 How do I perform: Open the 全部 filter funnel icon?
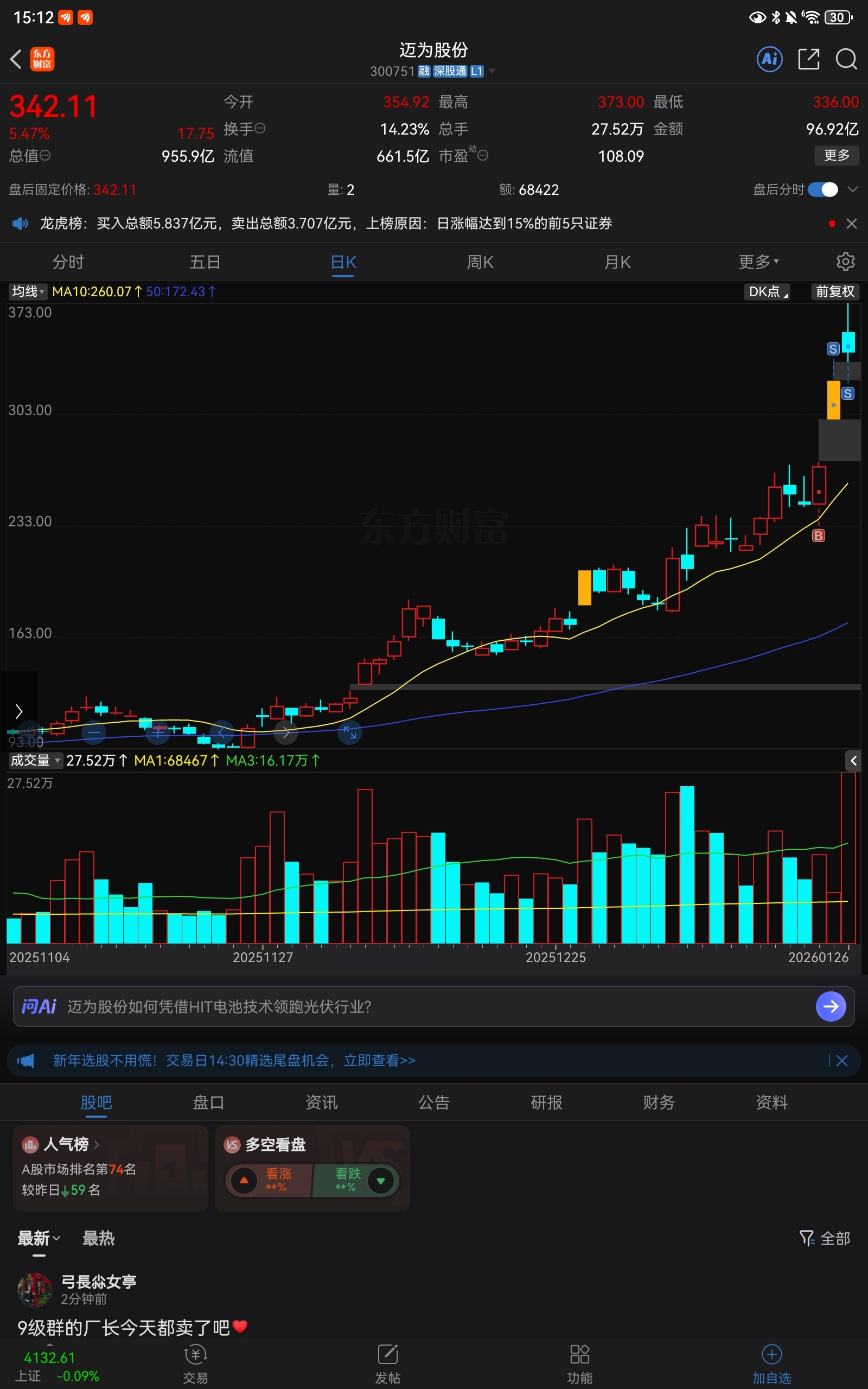(x=807, y=1238)
